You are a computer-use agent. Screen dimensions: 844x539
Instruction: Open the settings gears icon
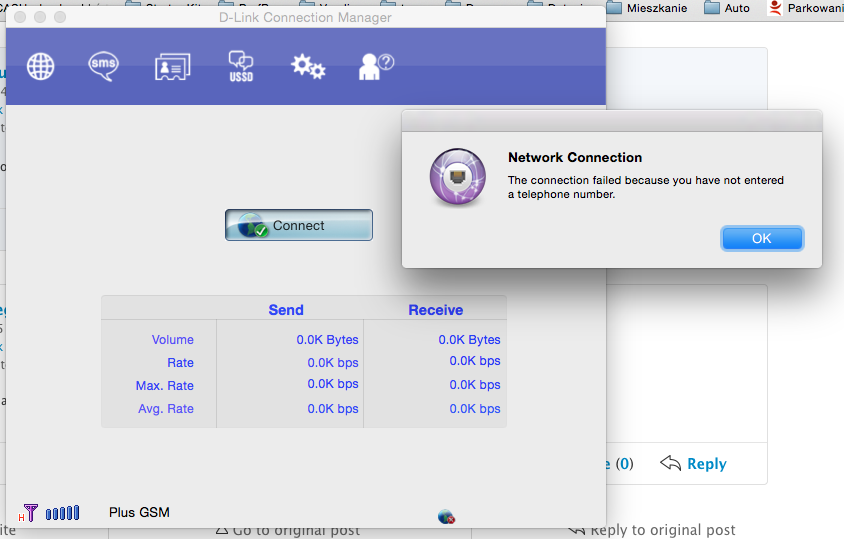pyautogui.click(x=308, y=67)
